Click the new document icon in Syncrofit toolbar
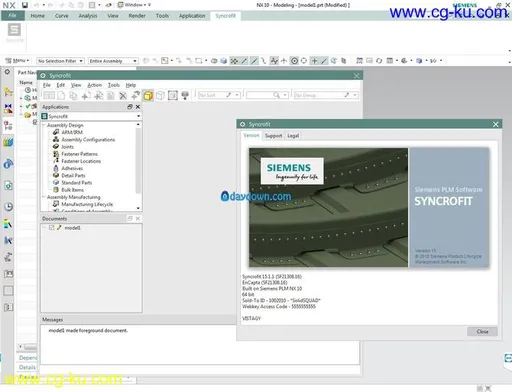 (x=61, y=96)
